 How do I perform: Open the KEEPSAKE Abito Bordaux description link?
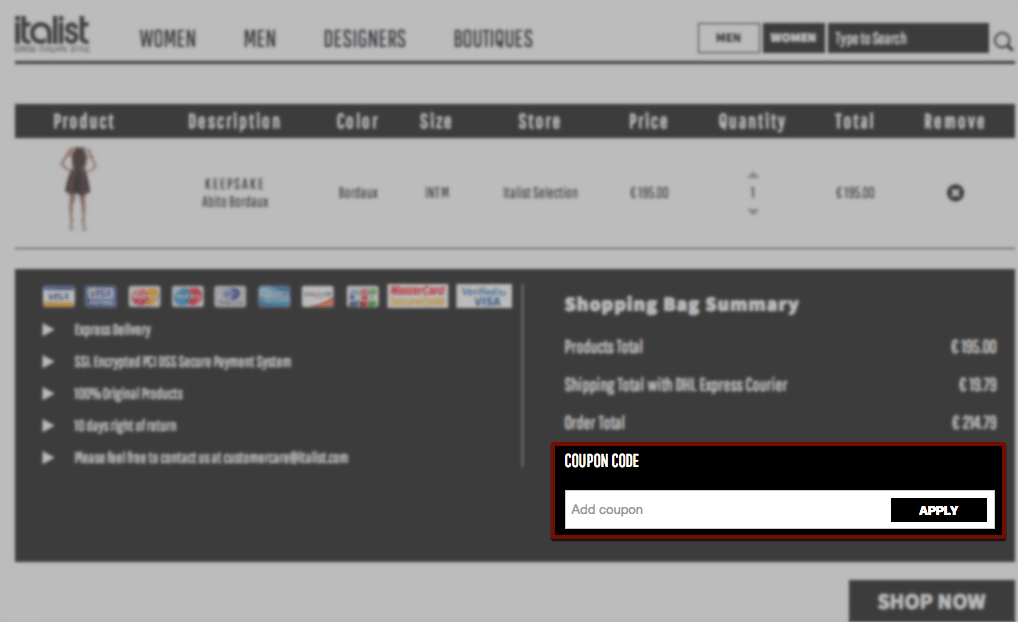pyautogui.click(x=234, y=193)
